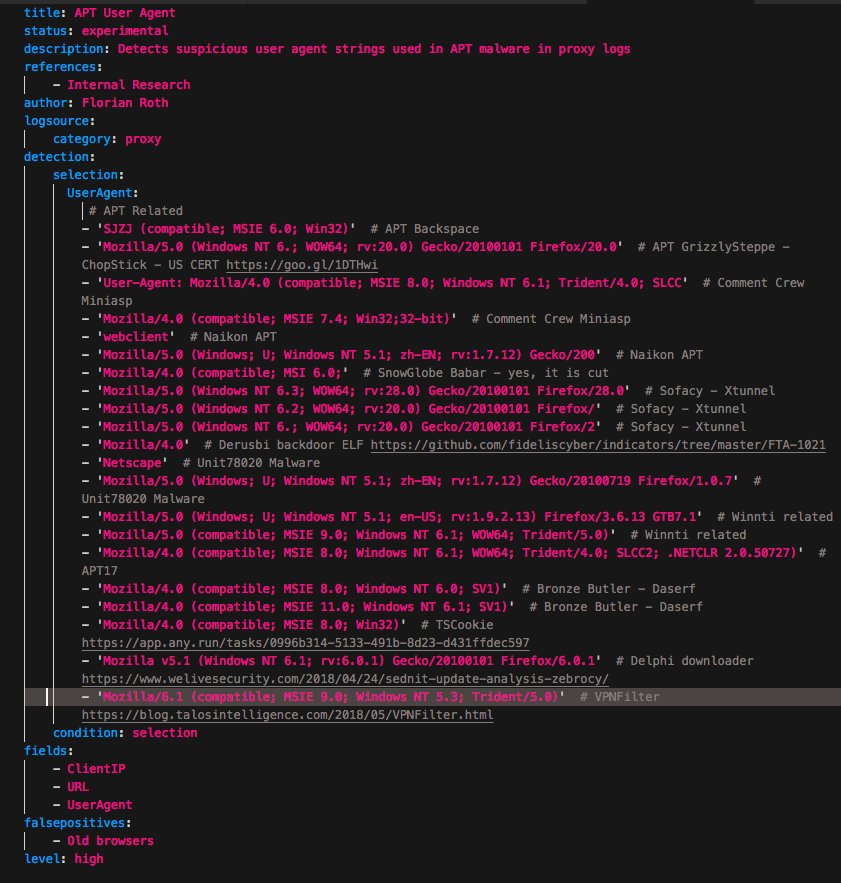Click the 'UserAgent:' key under selection

[x=103, y=193]
